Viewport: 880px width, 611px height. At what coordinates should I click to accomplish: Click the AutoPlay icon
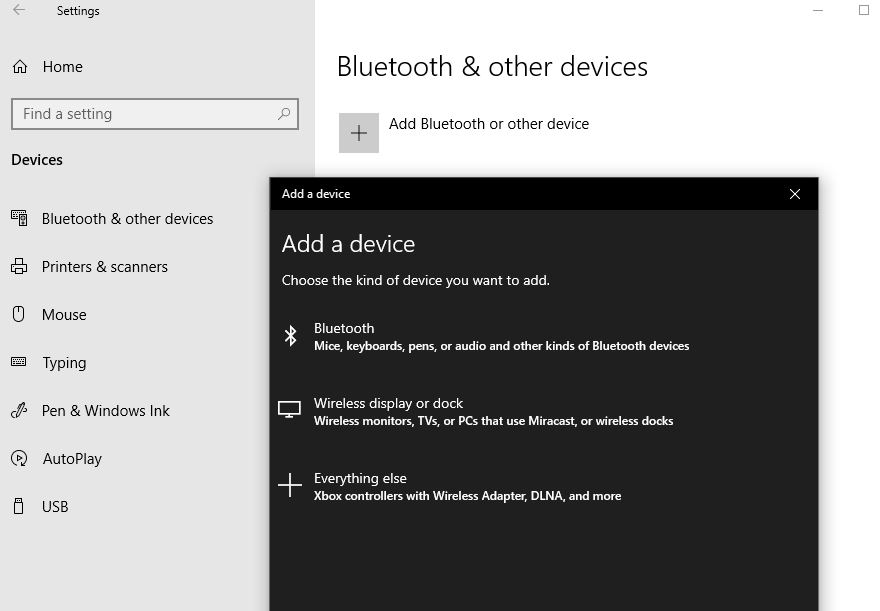click(x=19, y=458)
